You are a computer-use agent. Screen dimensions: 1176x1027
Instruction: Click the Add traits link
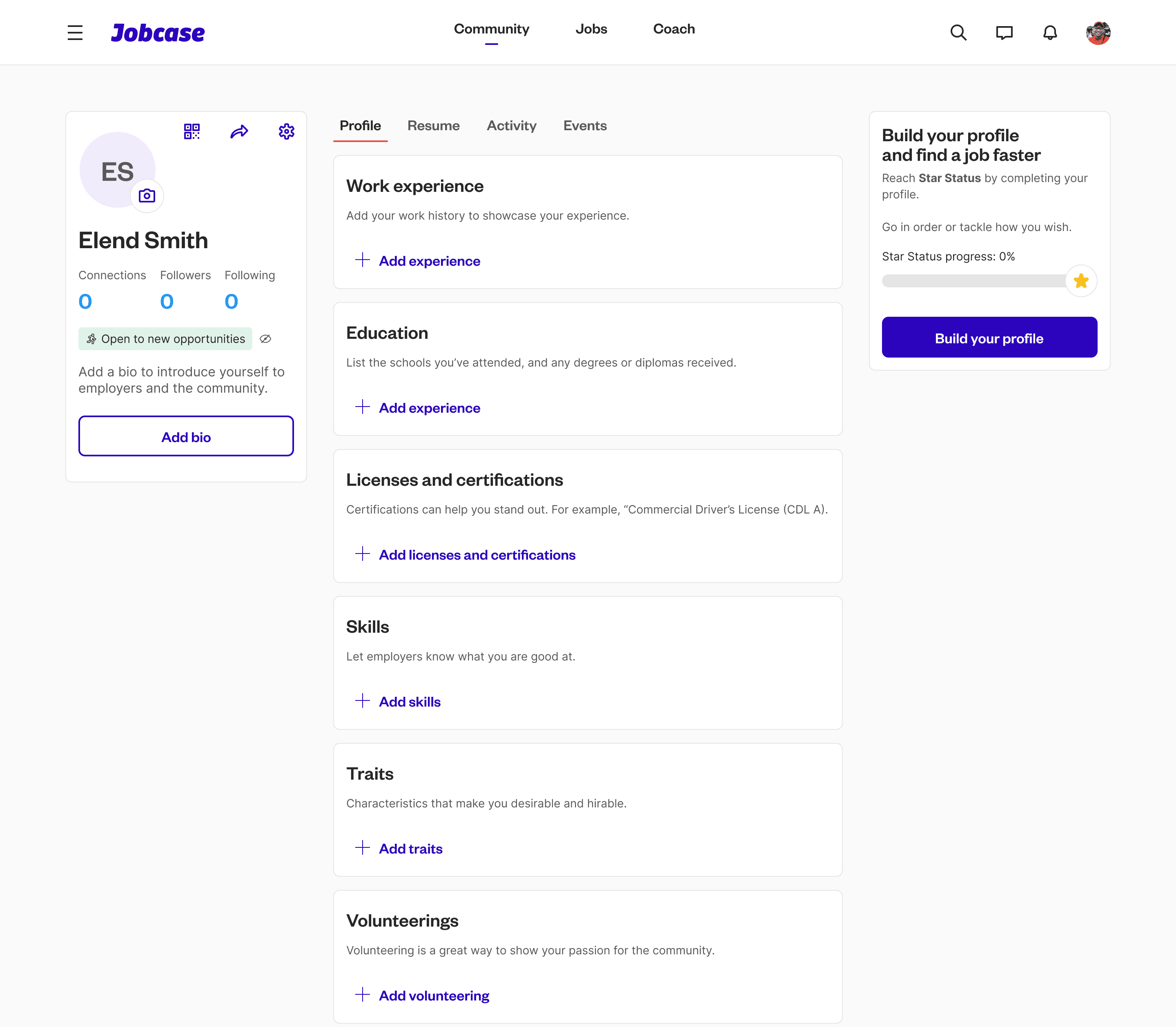pyautogui.click(x=410, y=849)
